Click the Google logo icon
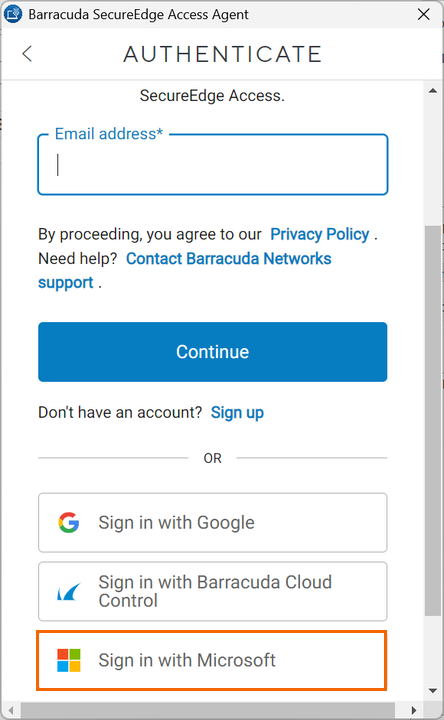Image resolution: width=444 pixels, height=720 pixels. coord(69,523)
